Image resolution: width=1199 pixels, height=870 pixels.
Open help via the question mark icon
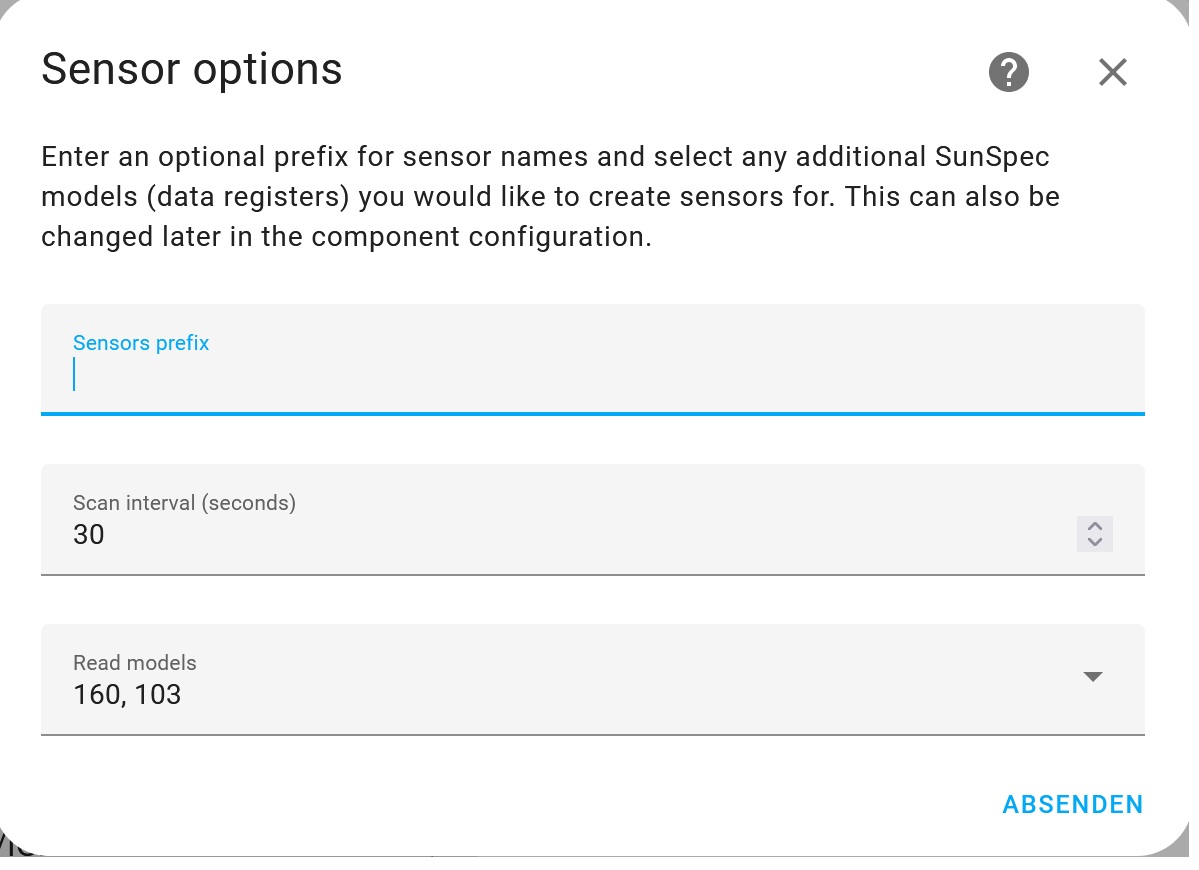(x=1009, y=73)
